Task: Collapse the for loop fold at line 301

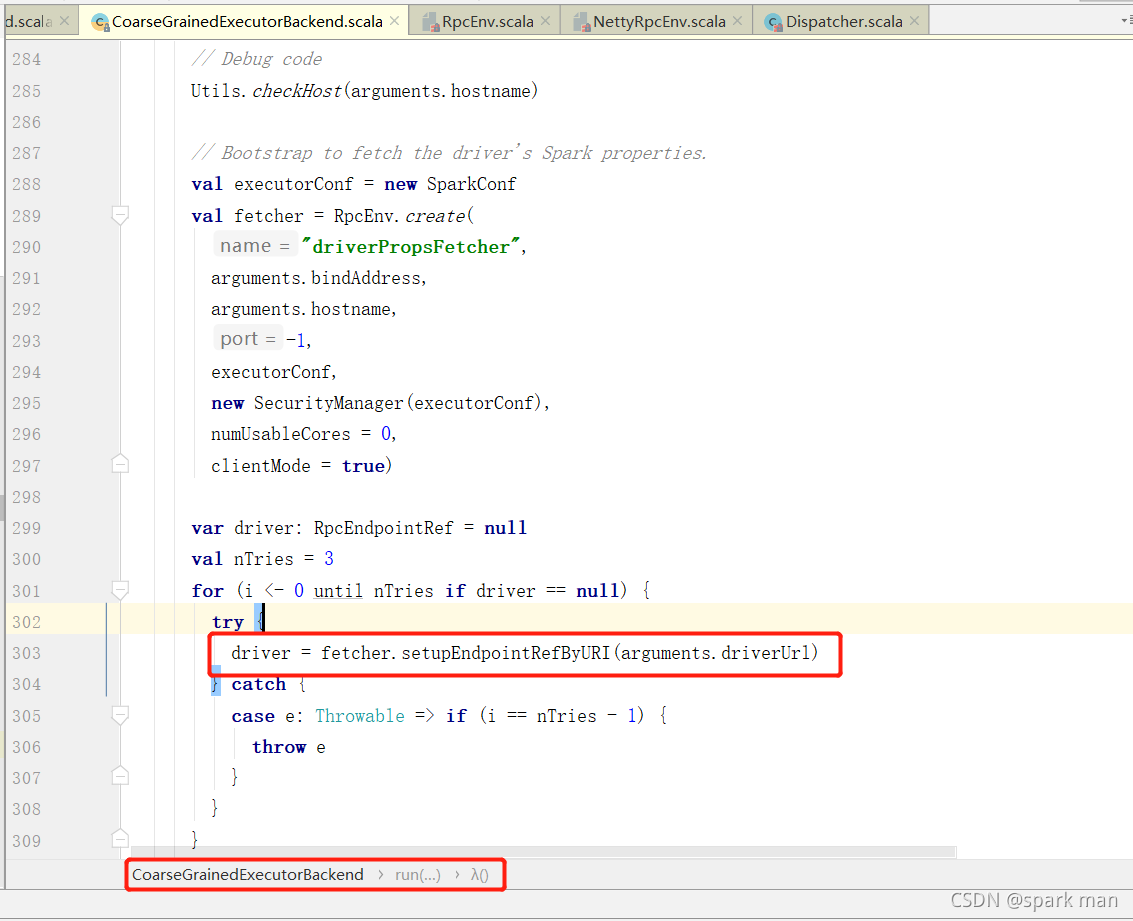Action: coord(121,590)
